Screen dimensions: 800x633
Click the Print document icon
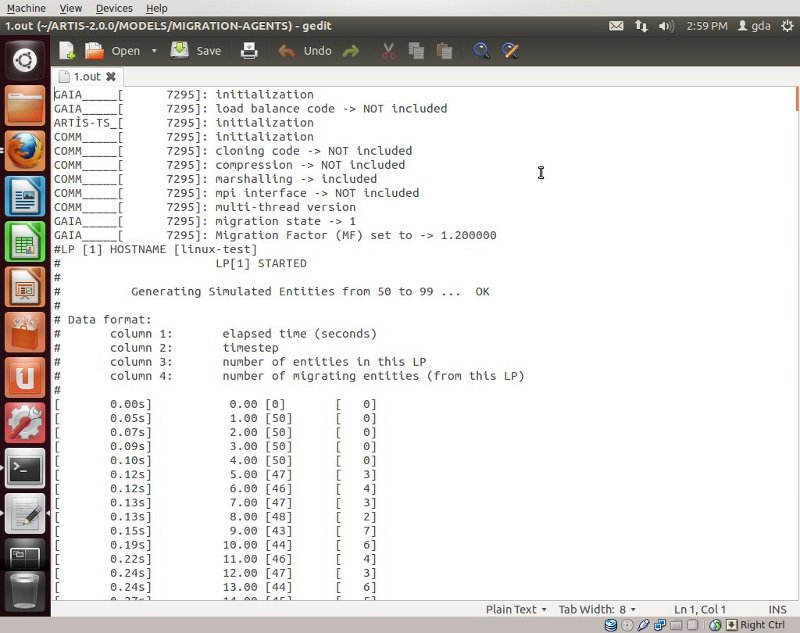pos(249,50)
